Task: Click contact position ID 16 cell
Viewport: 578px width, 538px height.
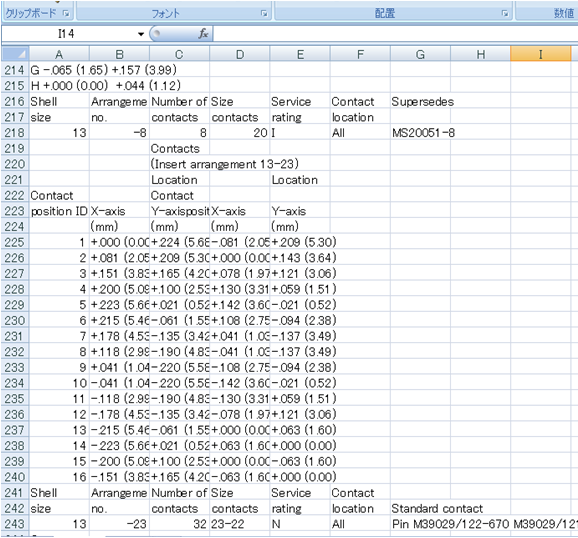Action: click(x=59, y=477)
